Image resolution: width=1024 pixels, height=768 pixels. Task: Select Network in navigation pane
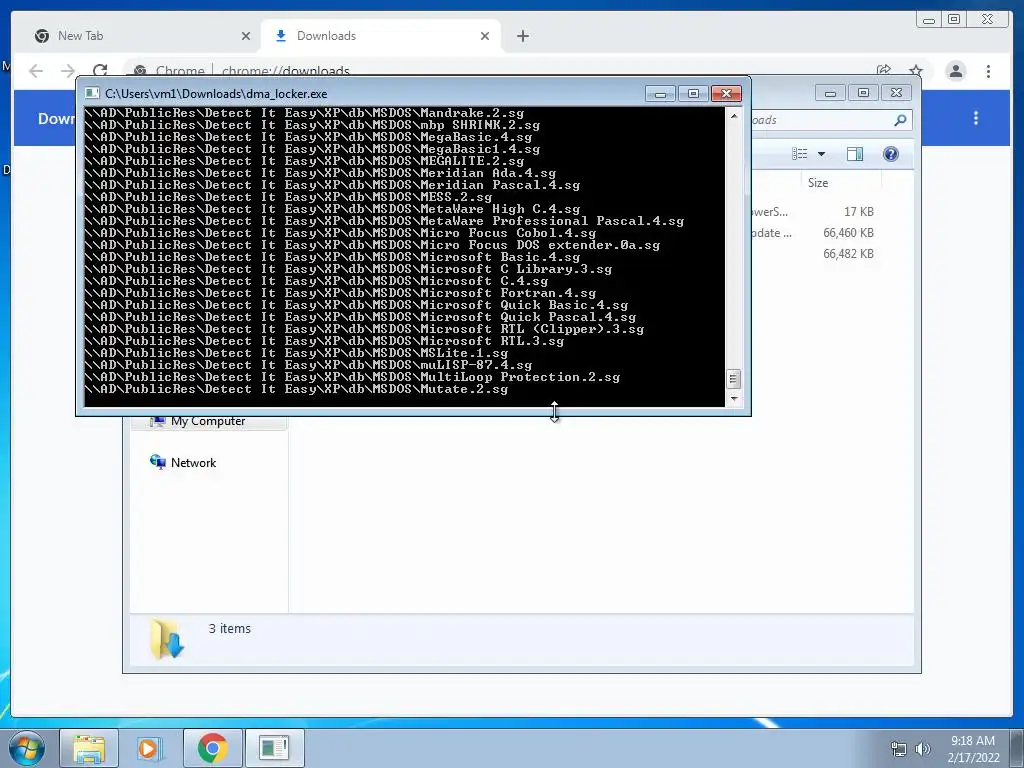[193, 462]
